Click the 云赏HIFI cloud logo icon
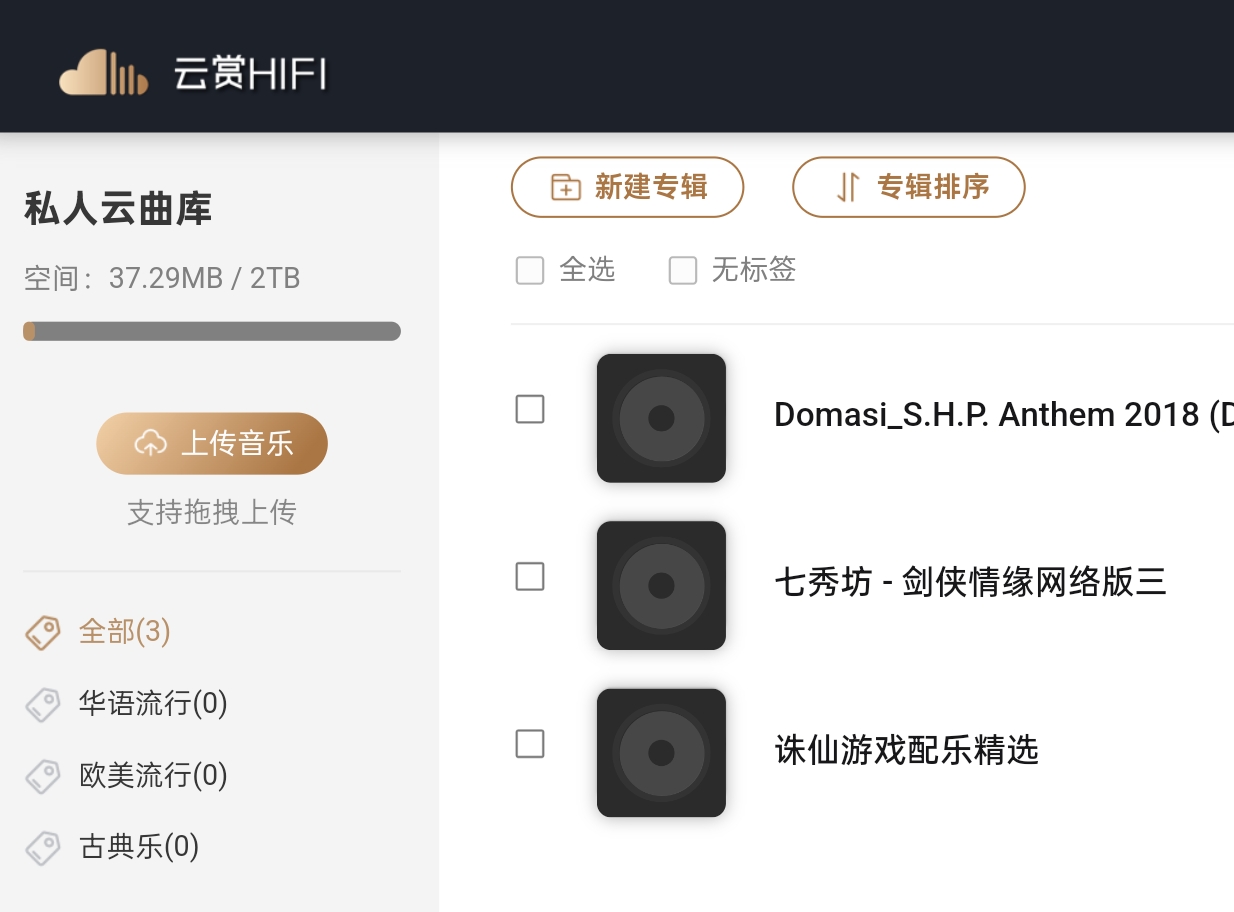Image resolution: width=1234 pixels, height=912 pixels. [103, 73]
